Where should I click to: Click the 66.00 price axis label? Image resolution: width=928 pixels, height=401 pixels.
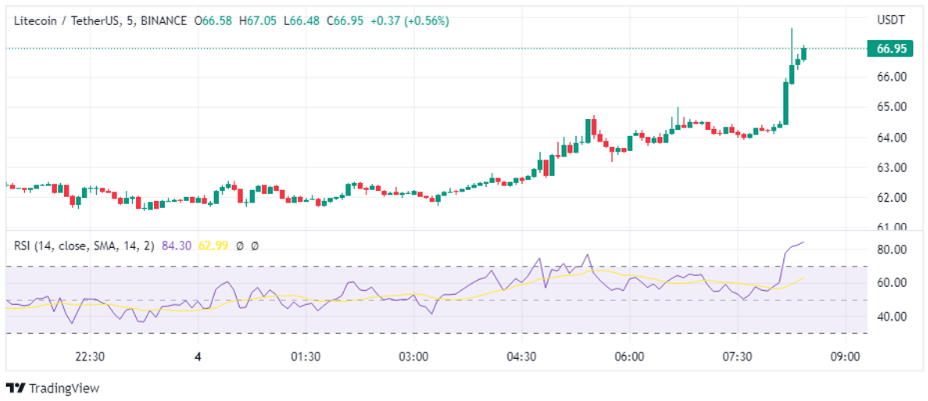891,77
